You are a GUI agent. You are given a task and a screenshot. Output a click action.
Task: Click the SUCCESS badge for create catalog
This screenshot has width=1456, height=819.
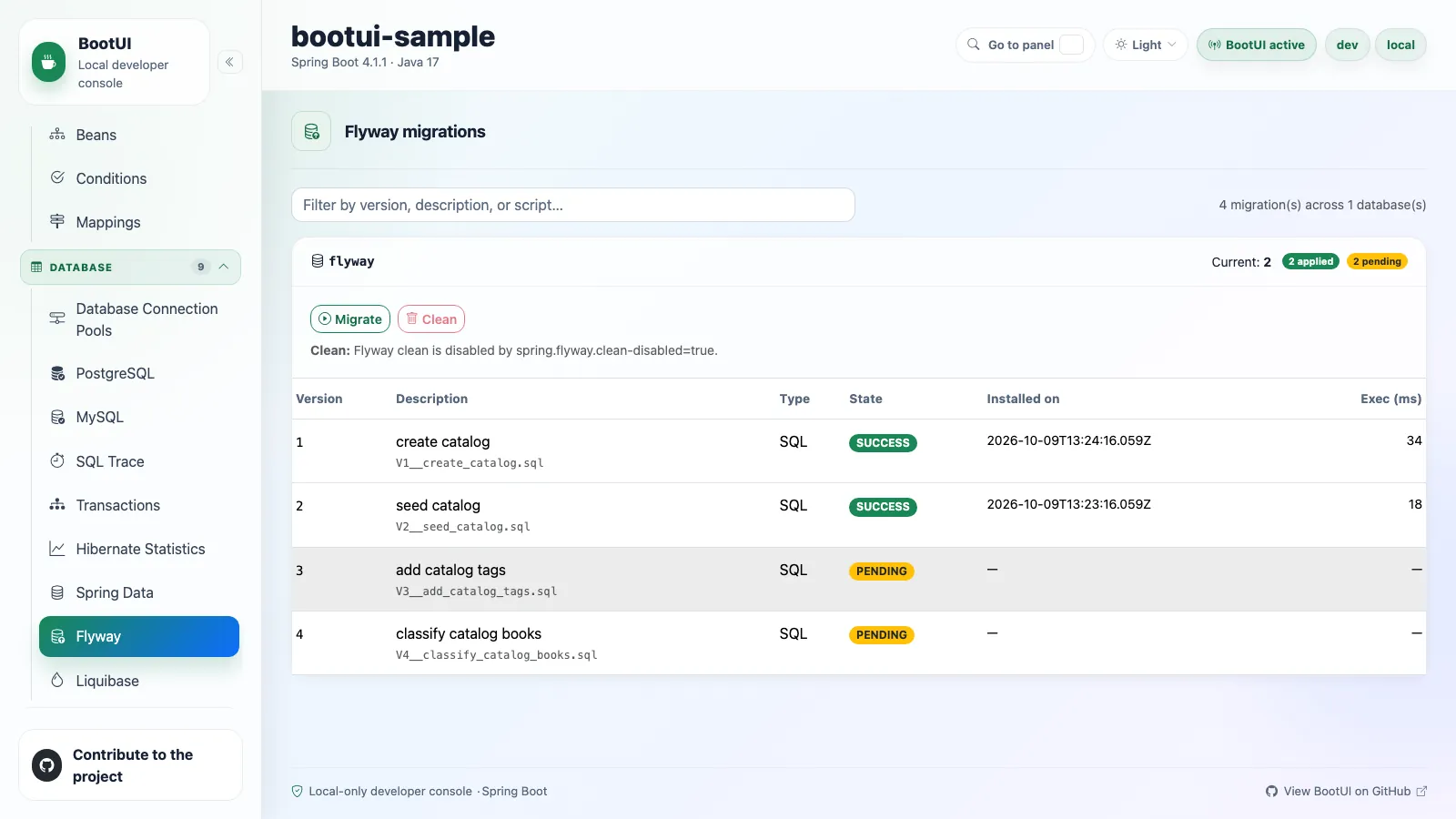pyautogui.click(x=883, y=443)
